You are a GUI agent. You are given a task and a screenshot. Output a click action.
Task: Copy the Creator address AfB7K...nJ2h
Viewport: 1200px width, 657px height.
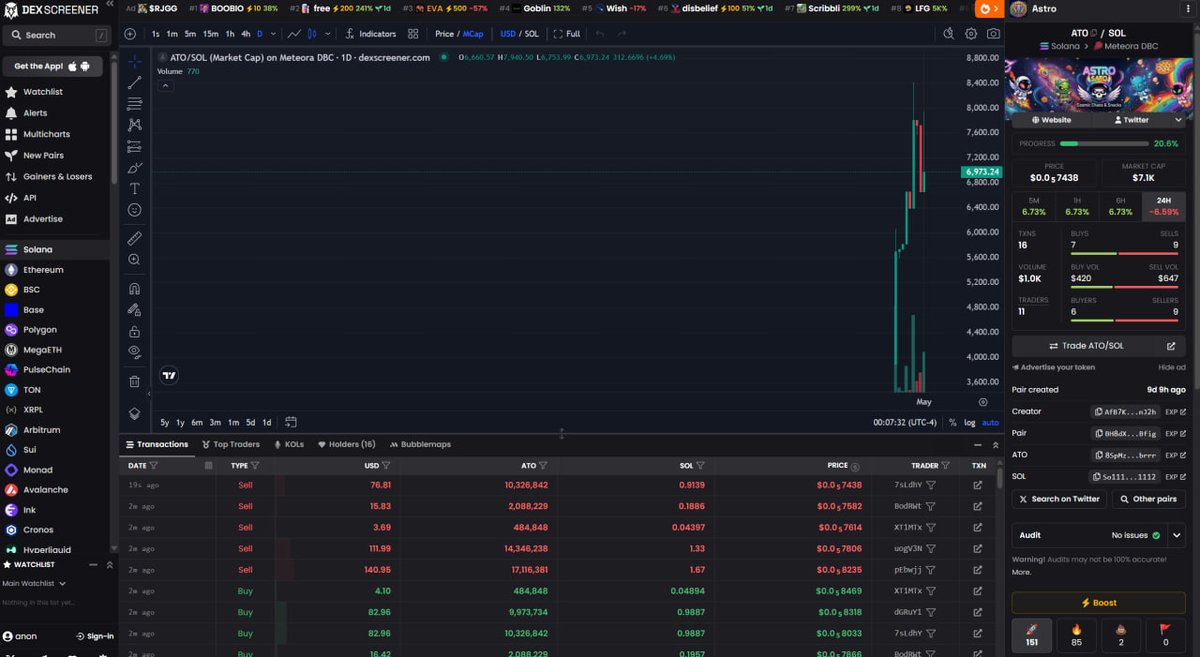pyautogui.click(x=1124, y=411)
